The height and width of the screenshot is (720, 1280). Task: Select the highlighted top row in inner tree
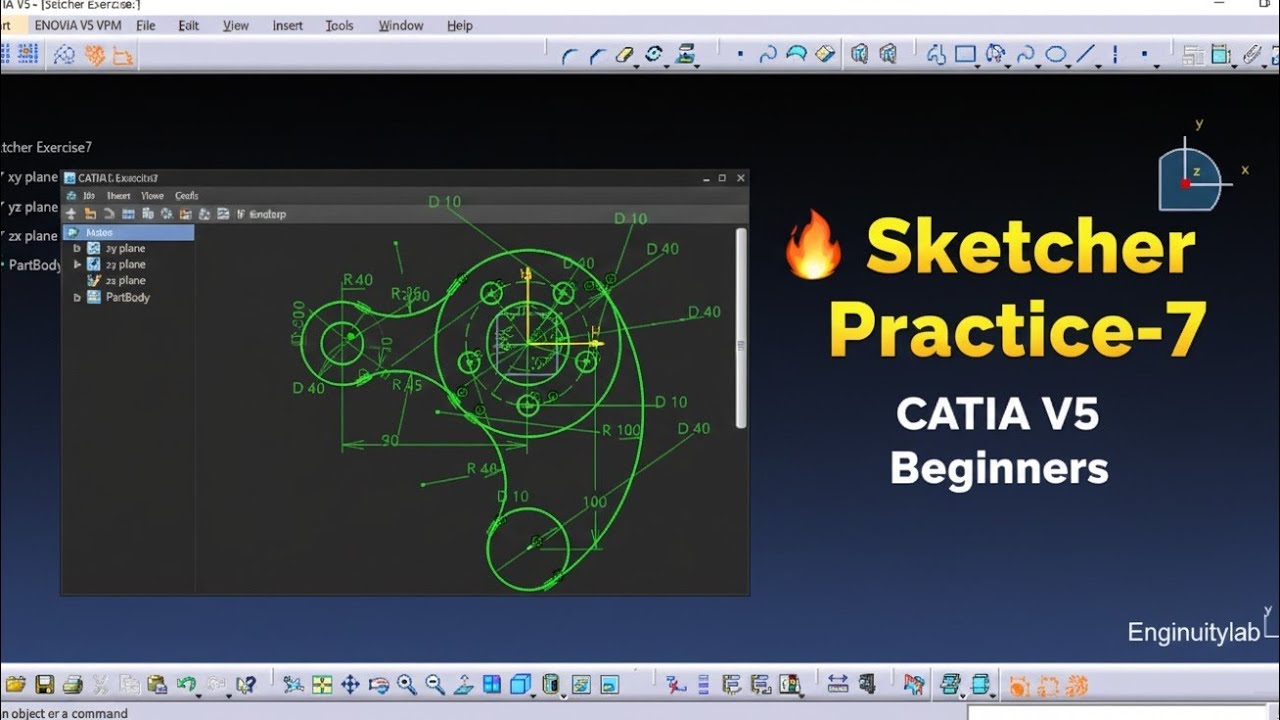point(128,232)
